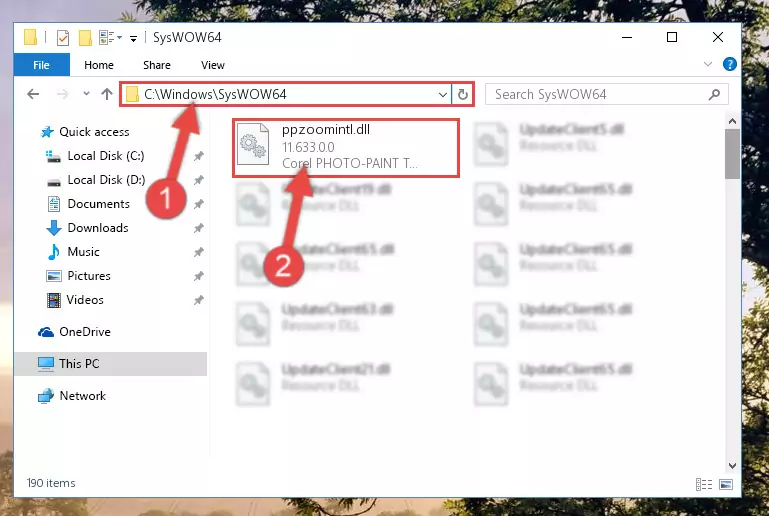The width and height of the screenshot is (769, 516).
Task: Open Pictures in the sidebar
Action: (x=89, y=276)
